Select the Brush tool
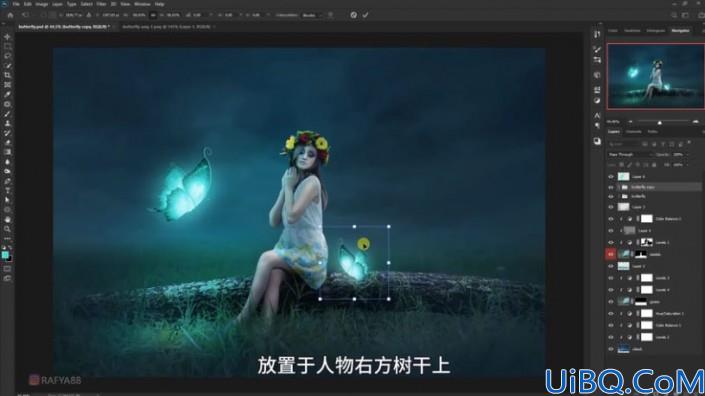This screenshot has height=396, width=705. pos(7,114)
